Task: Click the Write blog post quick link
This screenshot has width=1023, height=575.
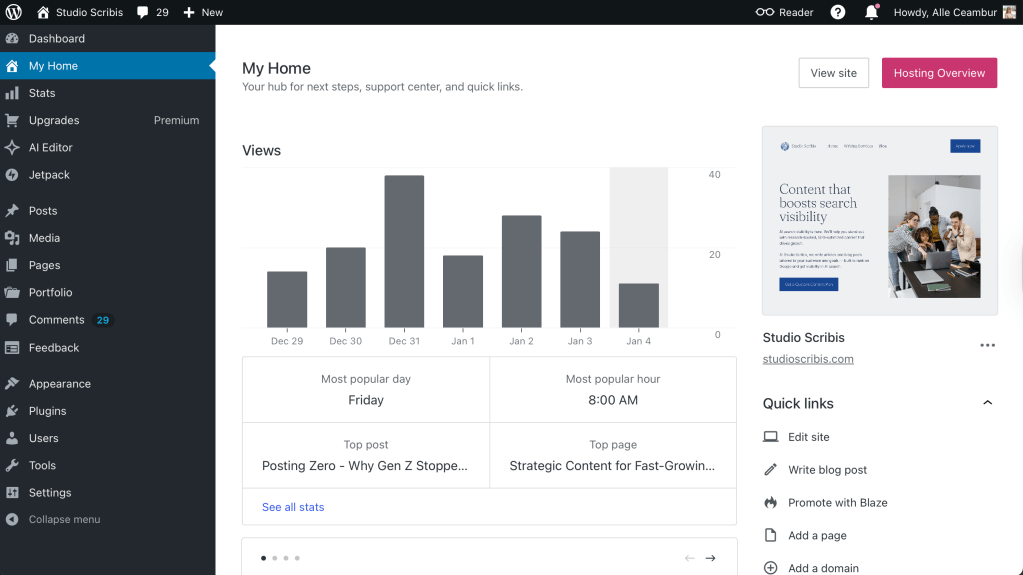Action: [x=827, y=470]
